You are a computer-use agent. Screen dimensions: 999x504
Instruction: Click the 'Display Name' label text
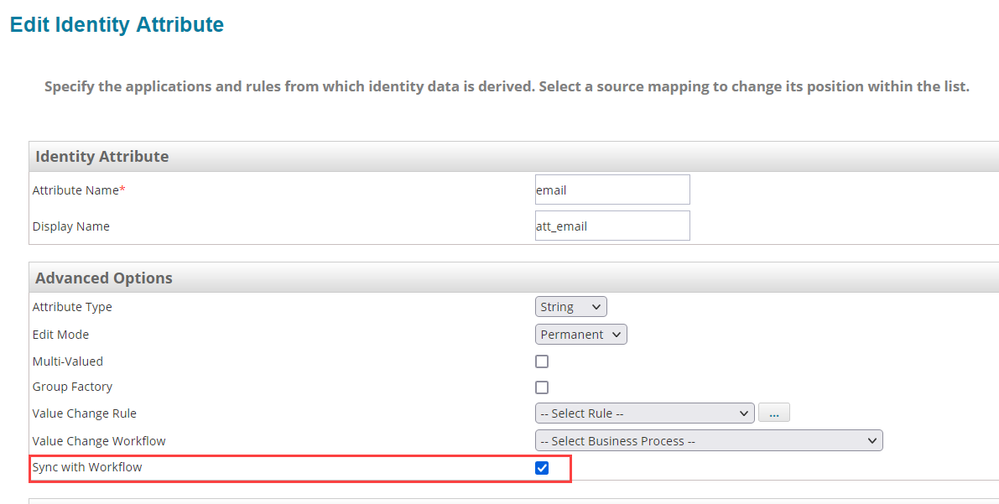click(x=71, y=226)
